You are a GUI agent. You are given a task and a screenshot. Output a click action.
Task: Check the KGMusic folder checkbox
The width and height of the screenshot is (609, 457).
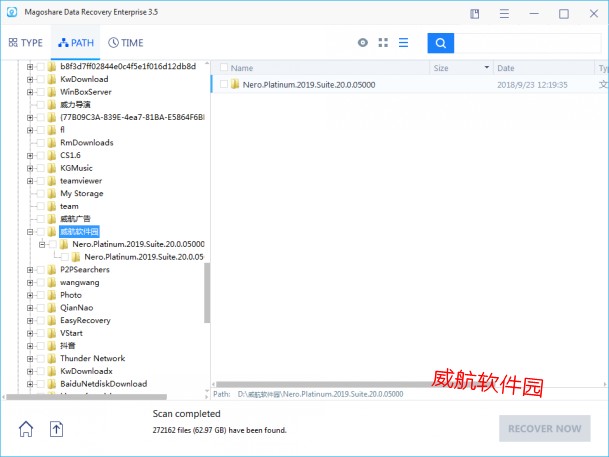40,168
